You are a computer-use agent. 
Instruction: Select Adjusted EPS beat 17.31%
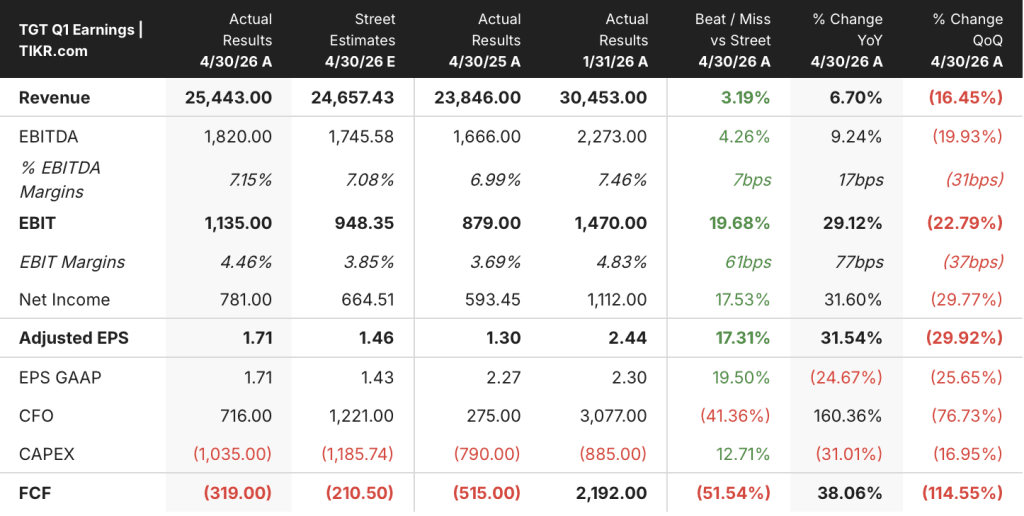click(741, 338)
